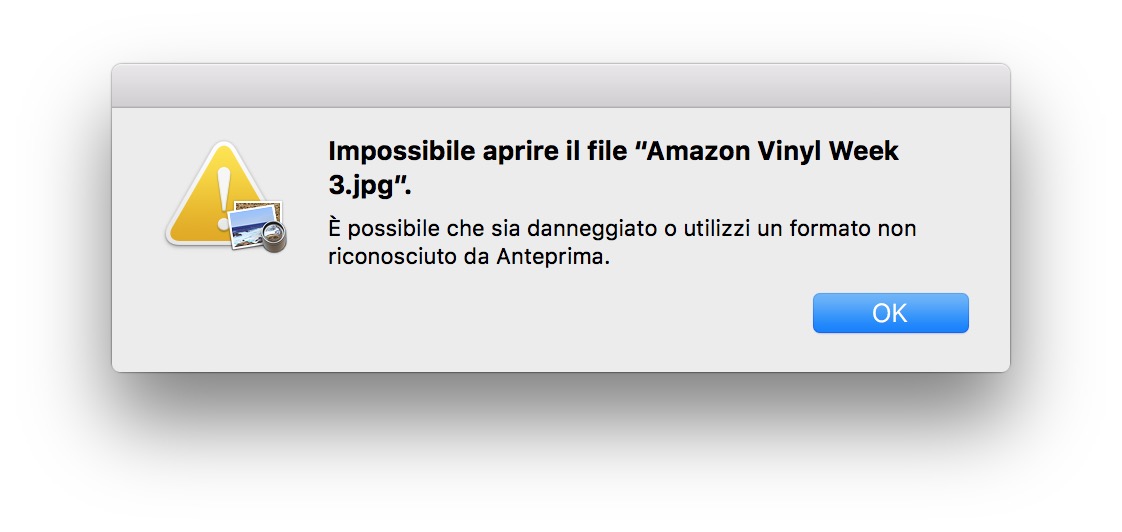1122x532 pixels.
Task: Click the word "Vinyl" in the headline
Action: point(797,152)
